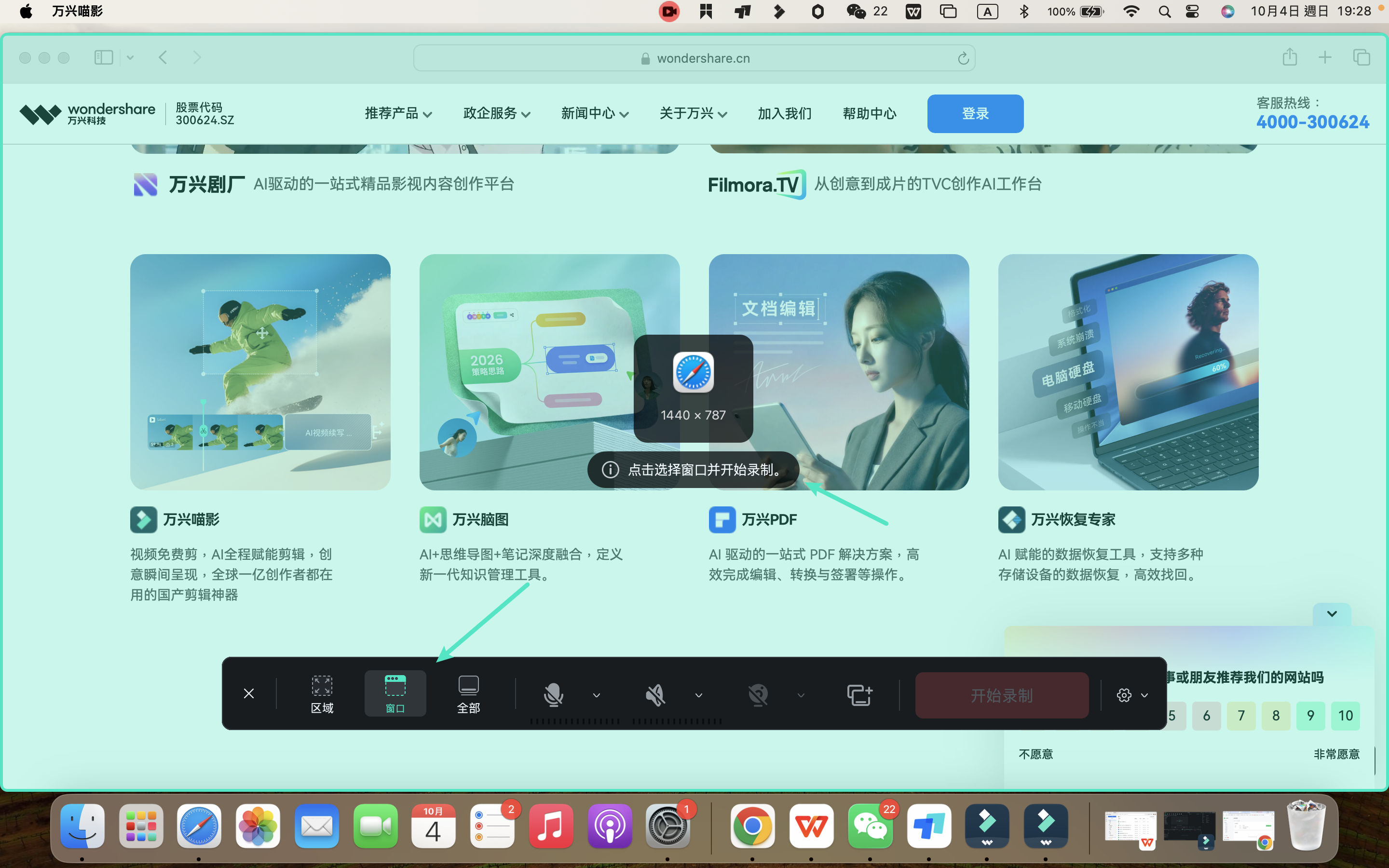Viewport: 1389px width, 868px height.
Task: Open recorder settings gear
Action: point(1124,695)
